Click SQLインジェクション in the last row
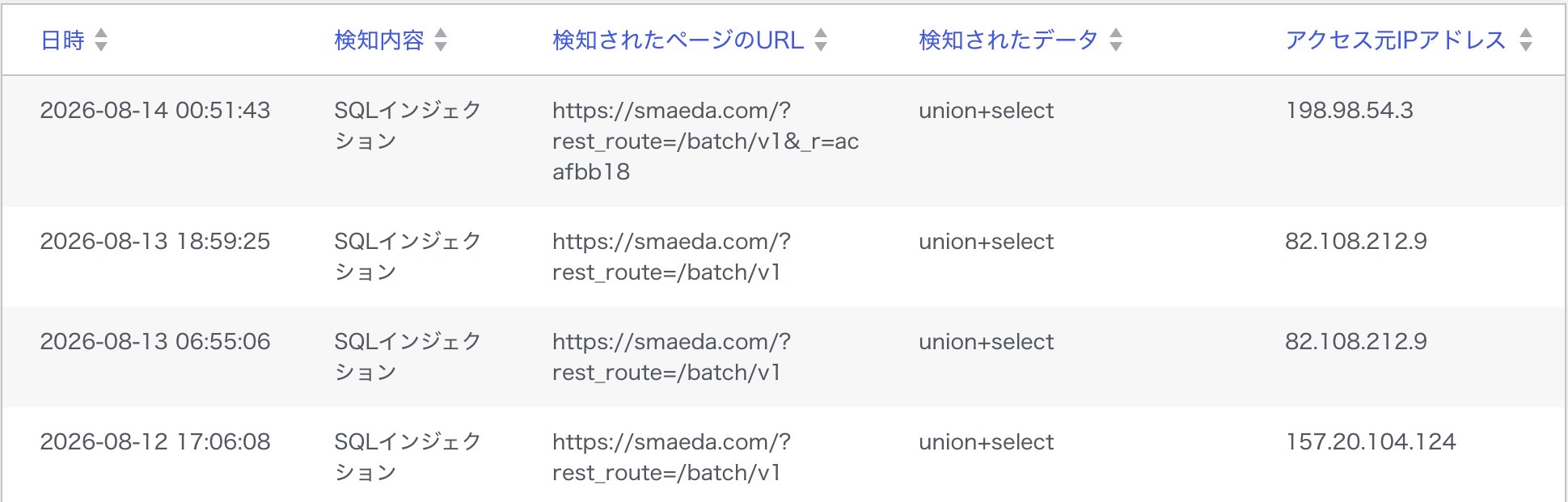The width and height of the screenshot is (1568, 502). 408,457
